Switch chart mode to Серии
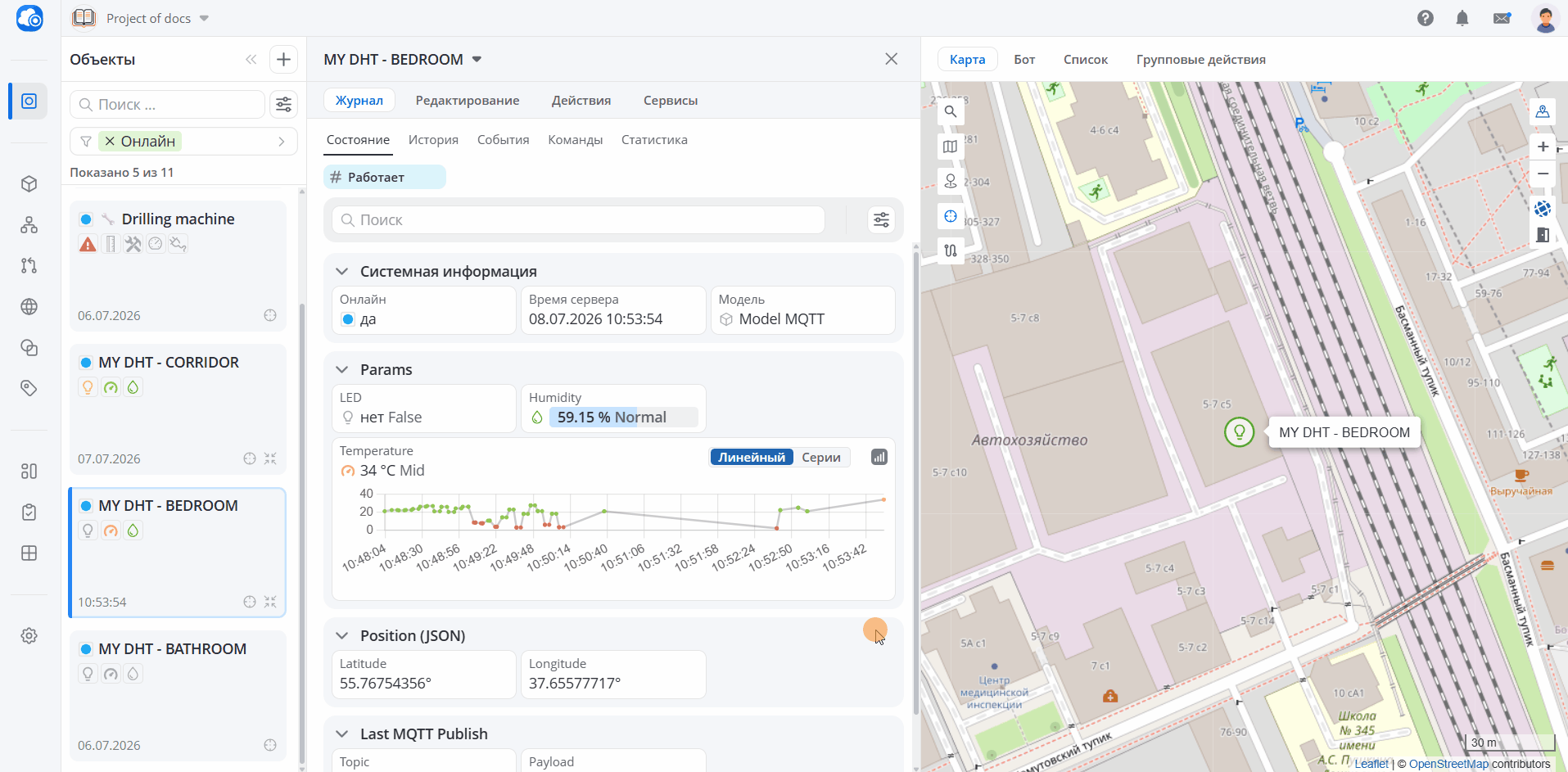The width and height of the screenshot is (1568, 772). (821, 457)
